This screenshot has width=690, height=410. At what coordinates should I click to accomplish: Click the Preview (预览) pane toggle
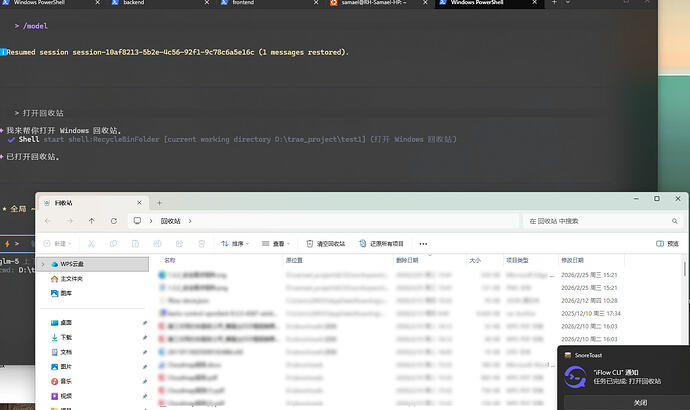click(x=667, y=243)
